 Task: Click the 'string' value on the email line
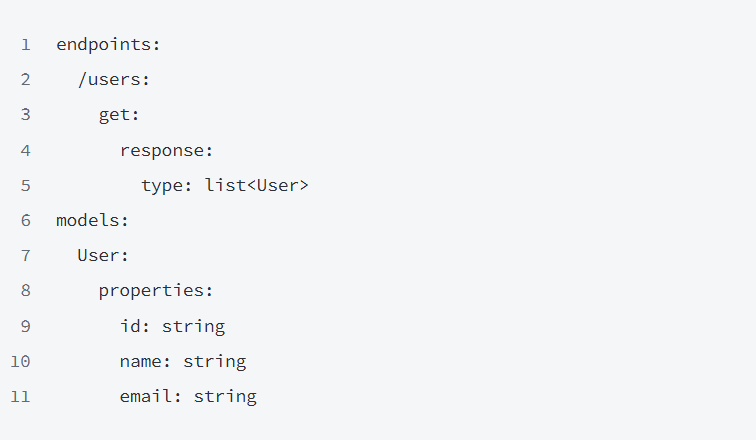225,396
